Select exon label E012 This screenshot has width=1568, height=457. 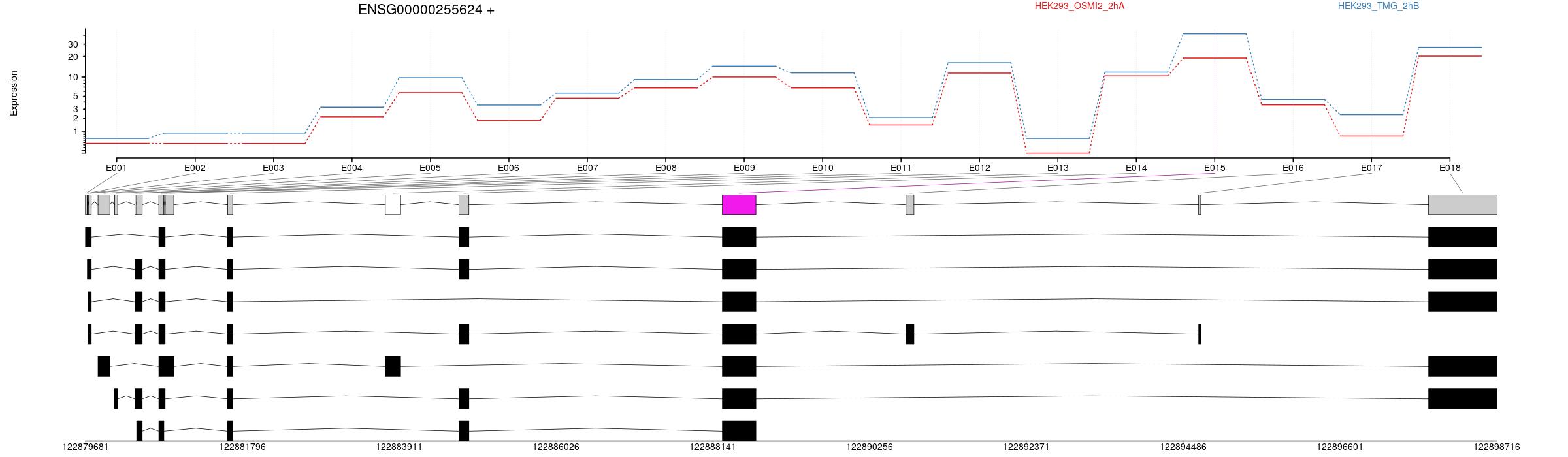tap(979, 168)
